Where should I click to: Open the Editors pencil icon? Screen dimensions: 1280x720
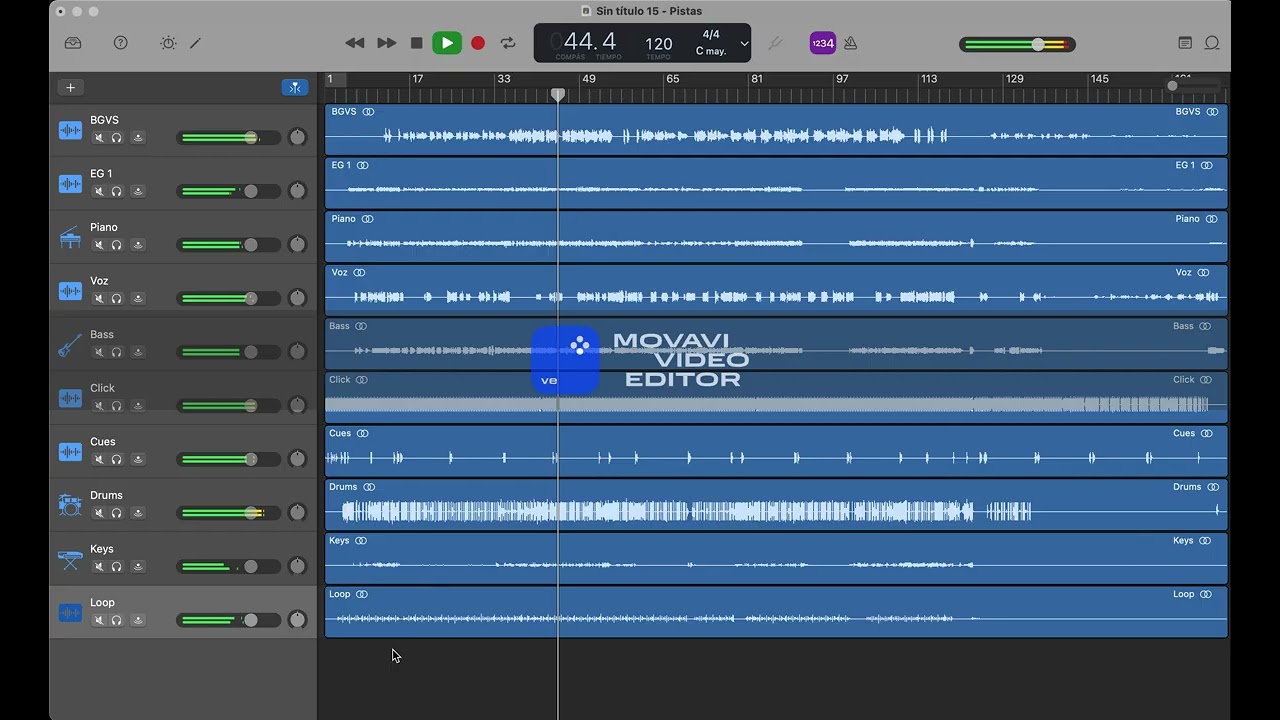coord(196,43)
